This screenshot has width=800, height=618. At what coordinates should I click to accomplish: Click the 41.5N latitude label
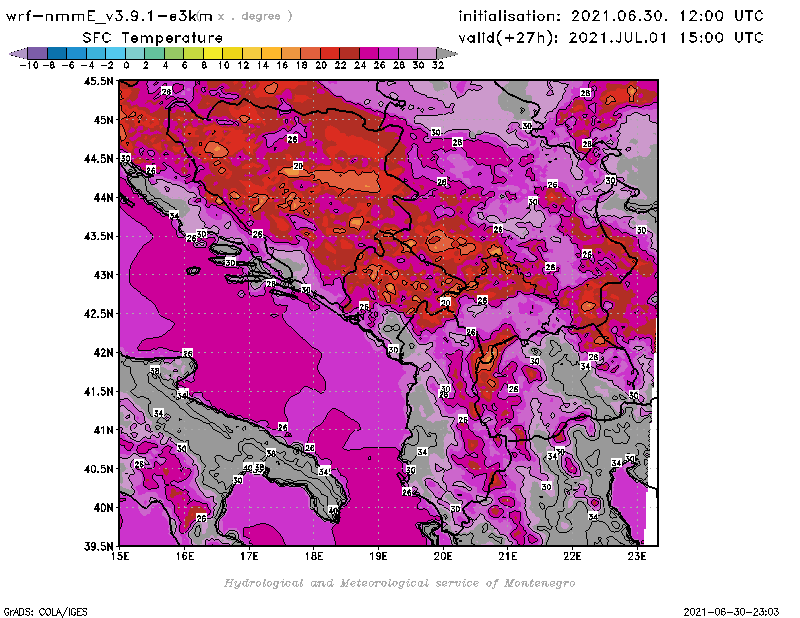tap(99, 391)
